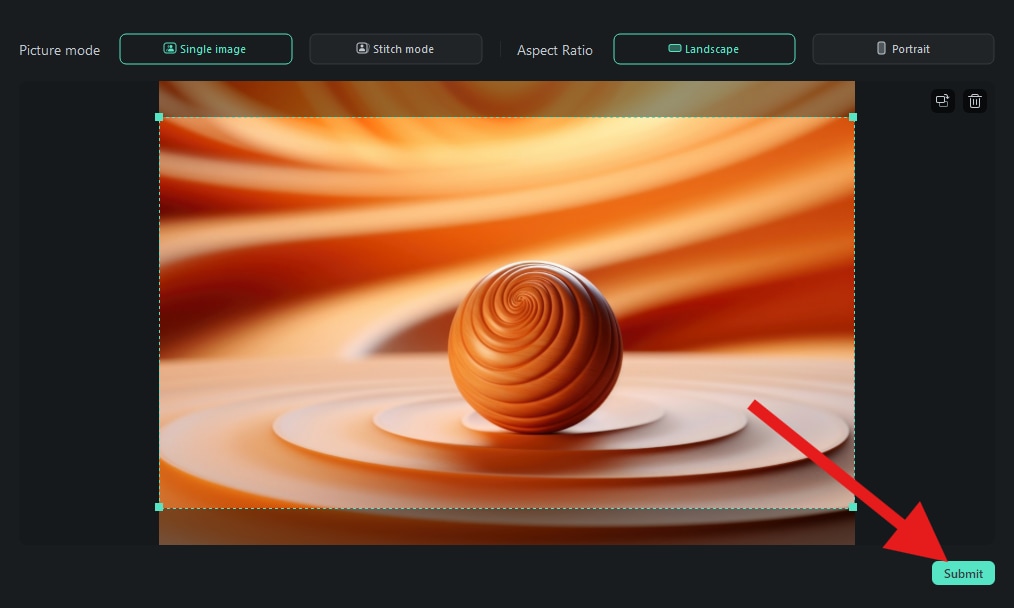Delete the image with trash icon
This screenshot has width=1014, height=608.
point(975,101)
